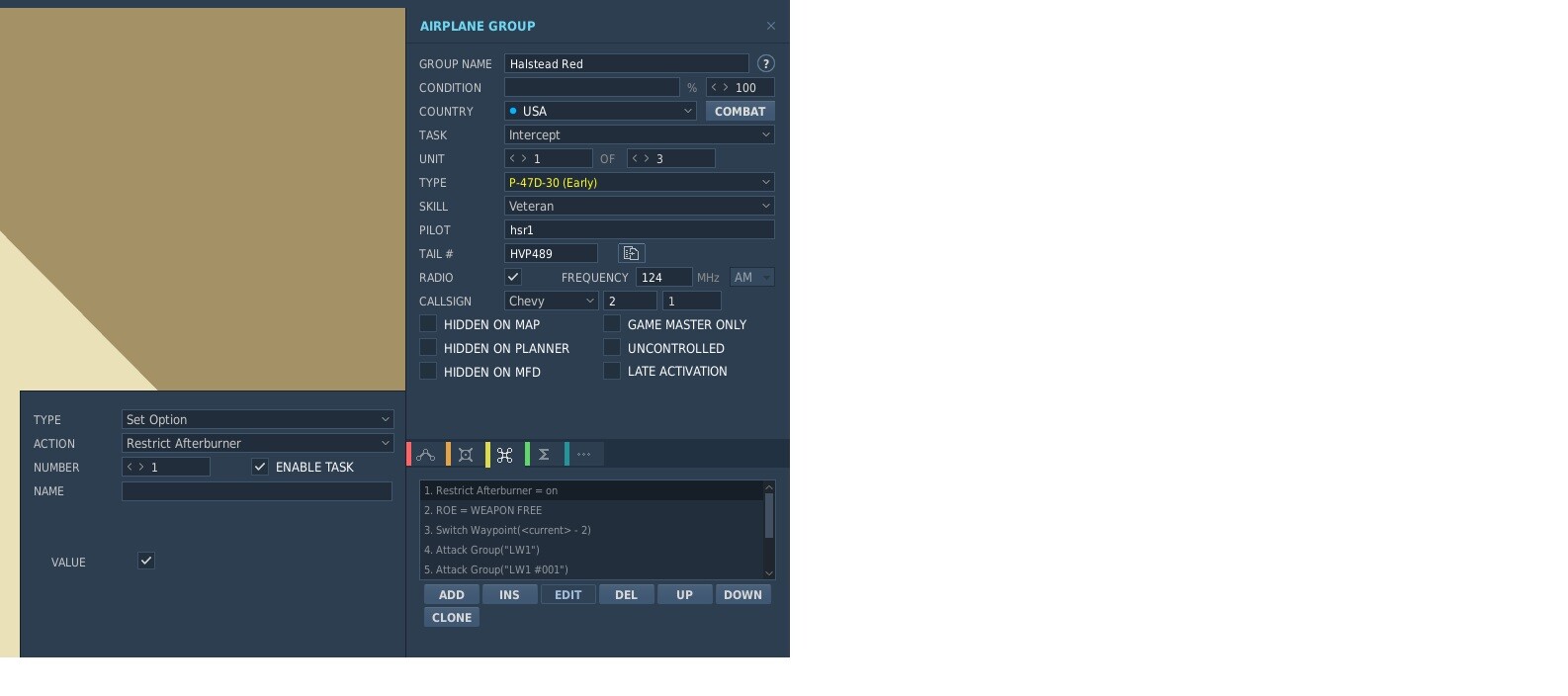Image resolution: width=1568 pixels, height=696 pixels.
Task: Click the TAIL # field containing HVP489
Action: click(x=551, y=253)
